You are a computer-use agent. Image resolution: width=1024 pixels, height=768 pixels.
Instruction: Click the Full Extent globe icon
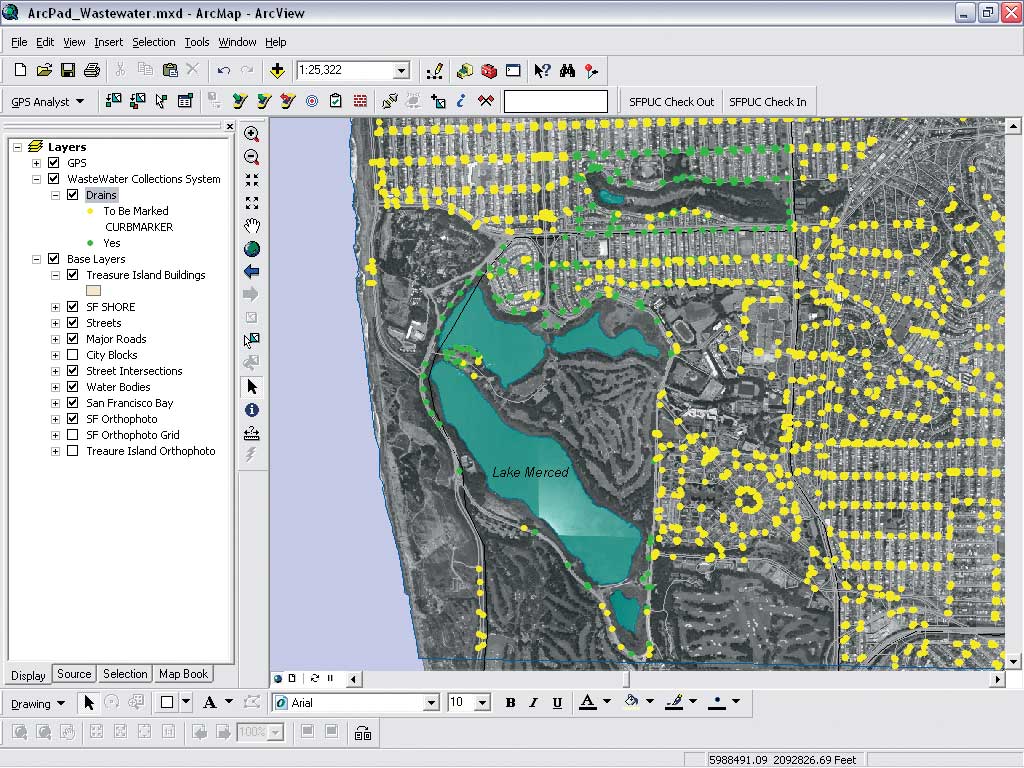(251, 249)
